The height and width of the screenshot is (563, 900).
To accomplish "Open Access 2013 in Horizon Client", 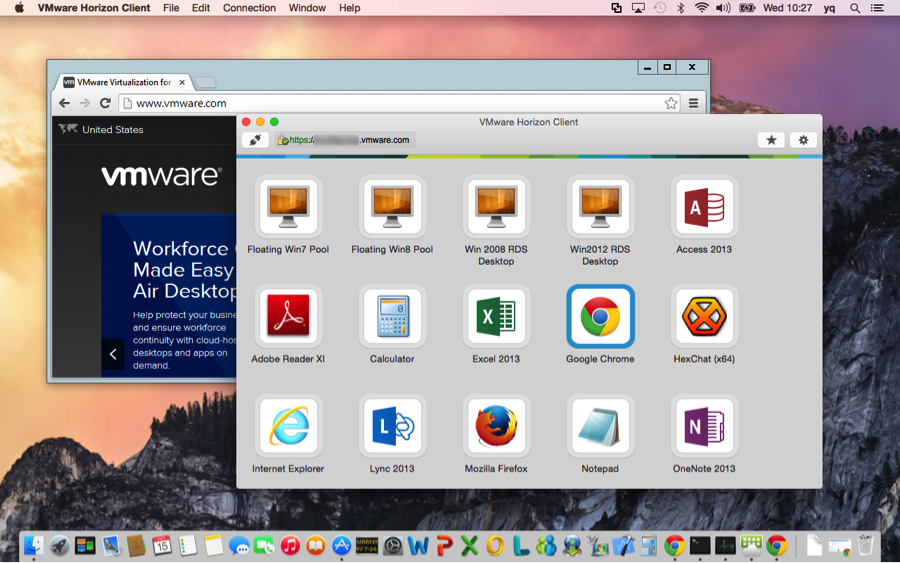I will [x=704, y=206].
